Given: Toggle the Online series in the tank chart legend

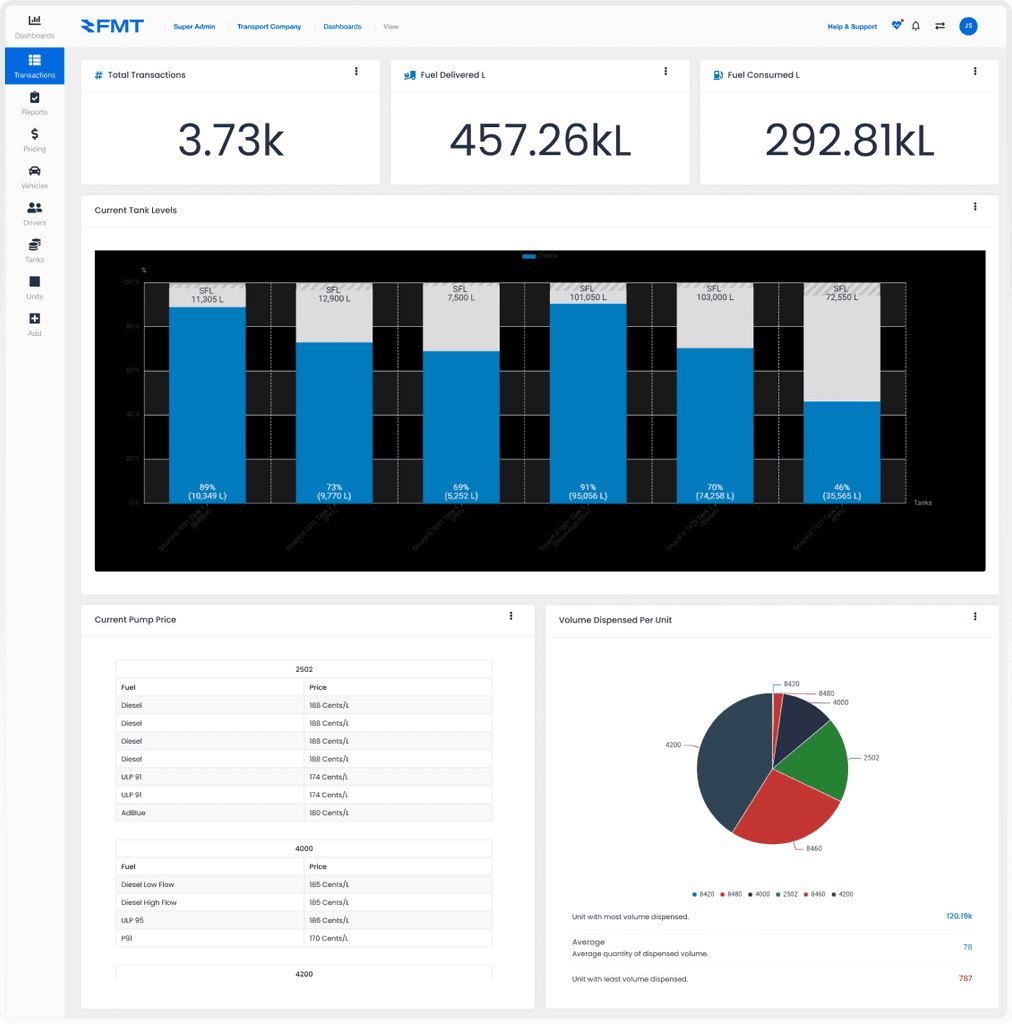Looking at the screenshot, I should pos(539,256).
